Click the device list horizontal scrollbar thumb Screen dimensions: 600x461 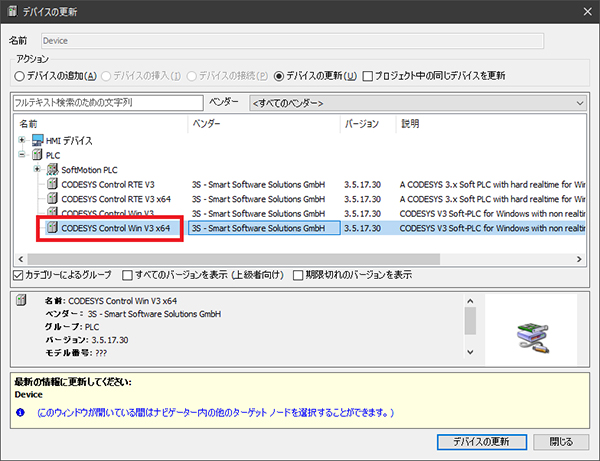pos(233,259)
